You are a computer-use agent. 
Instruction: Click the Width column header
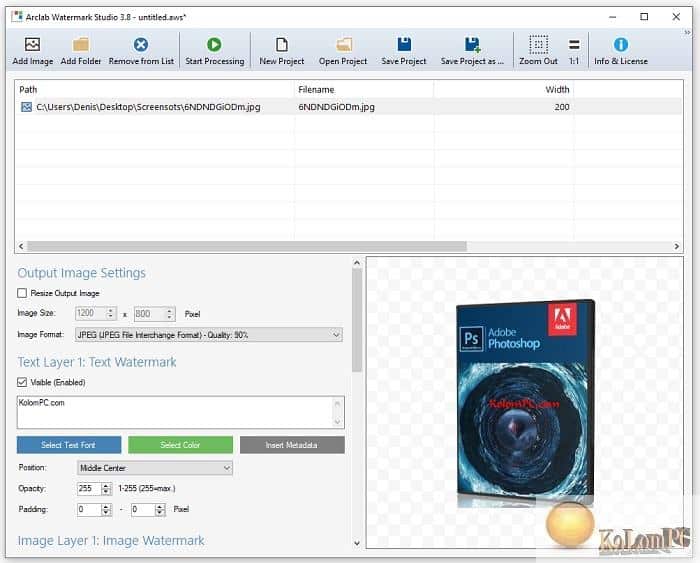[557, 90]
